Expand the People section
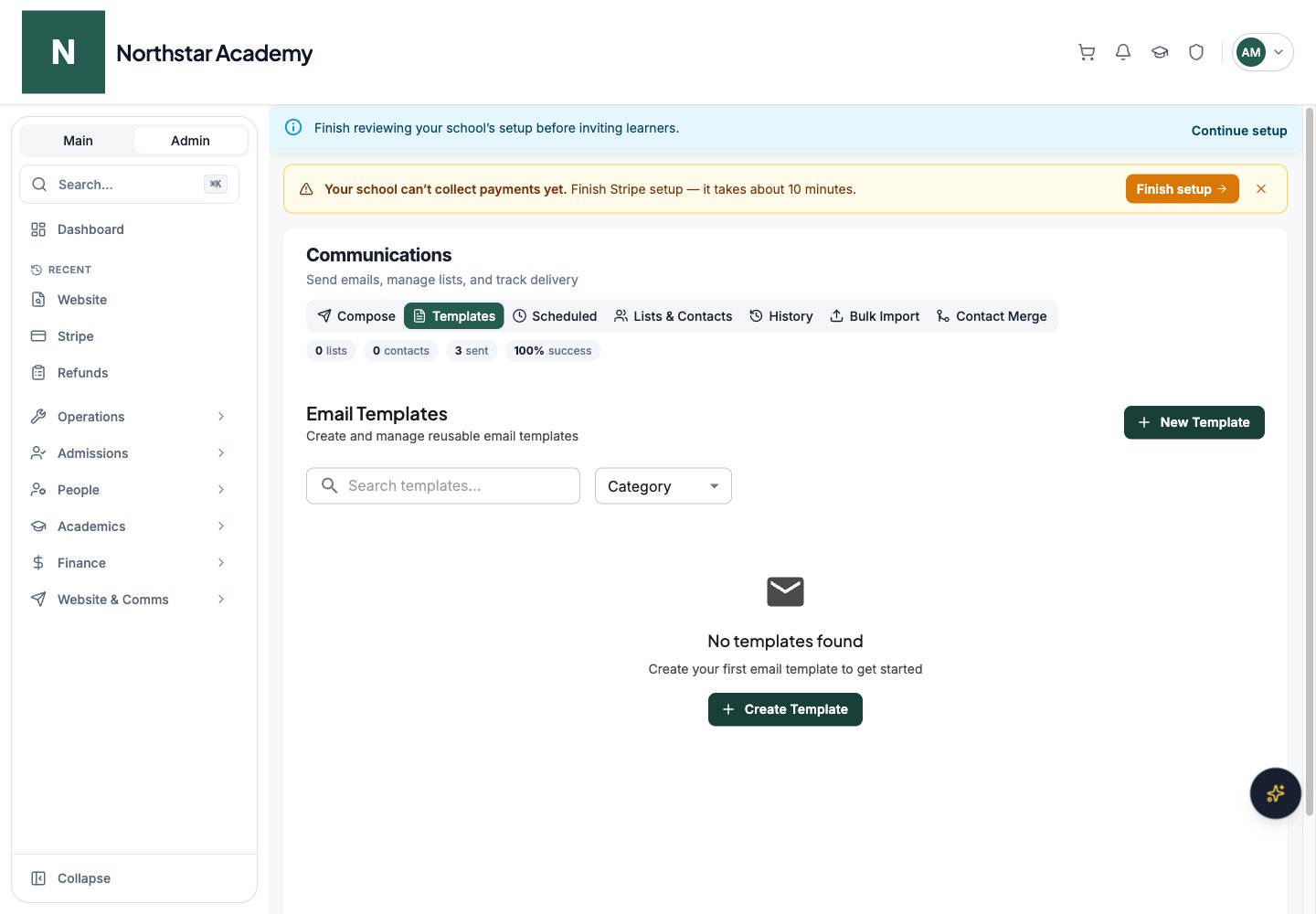Image resolution: width=1316 pixels, height=914 pixels. 129,490
